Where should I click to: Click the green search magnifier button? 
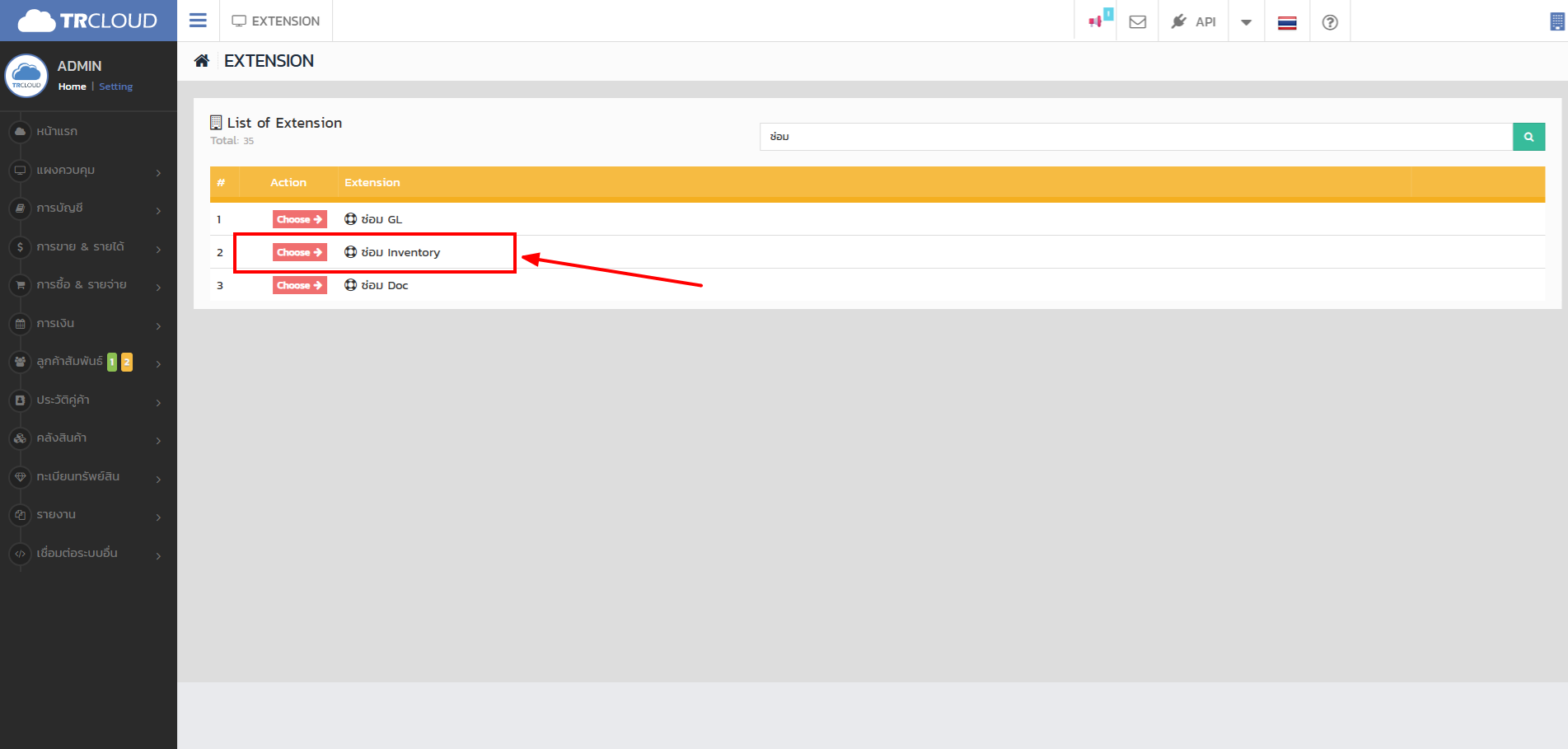pos(1528,137)
